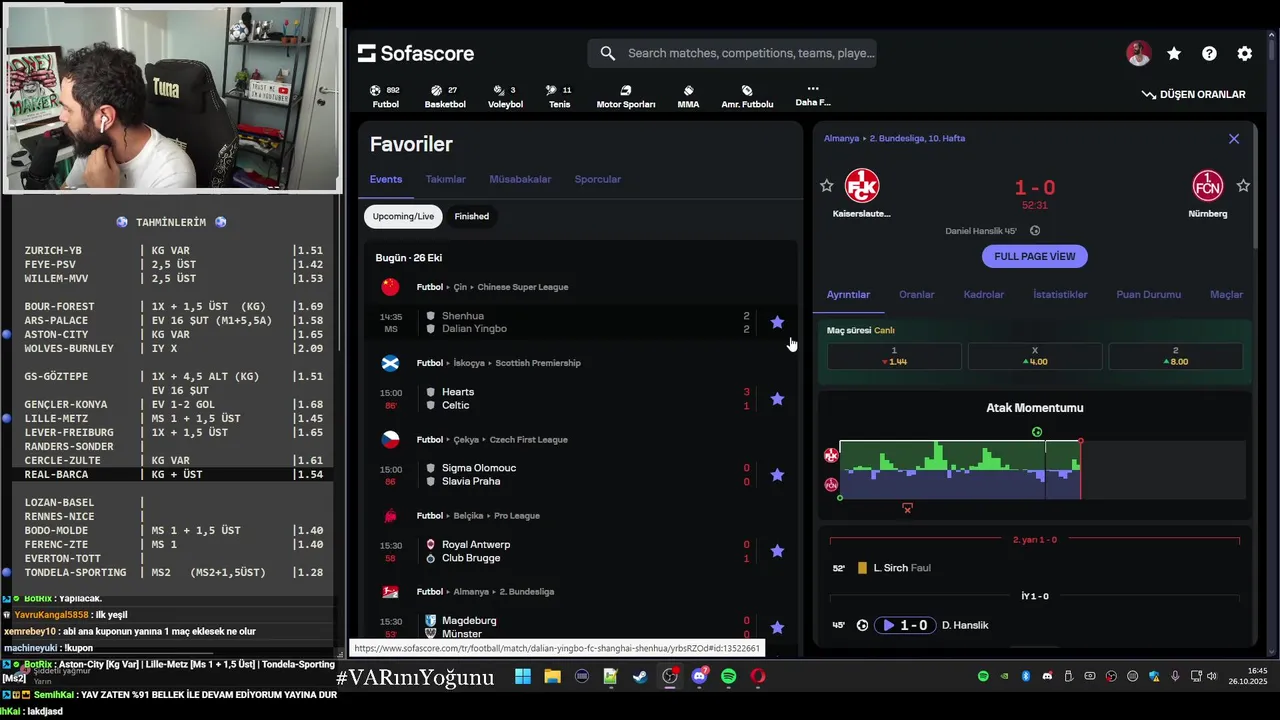The height and width of the screenshot is (720, 1280).
Task: Focus the Search matches input field
Action: [x=732, y=53]
